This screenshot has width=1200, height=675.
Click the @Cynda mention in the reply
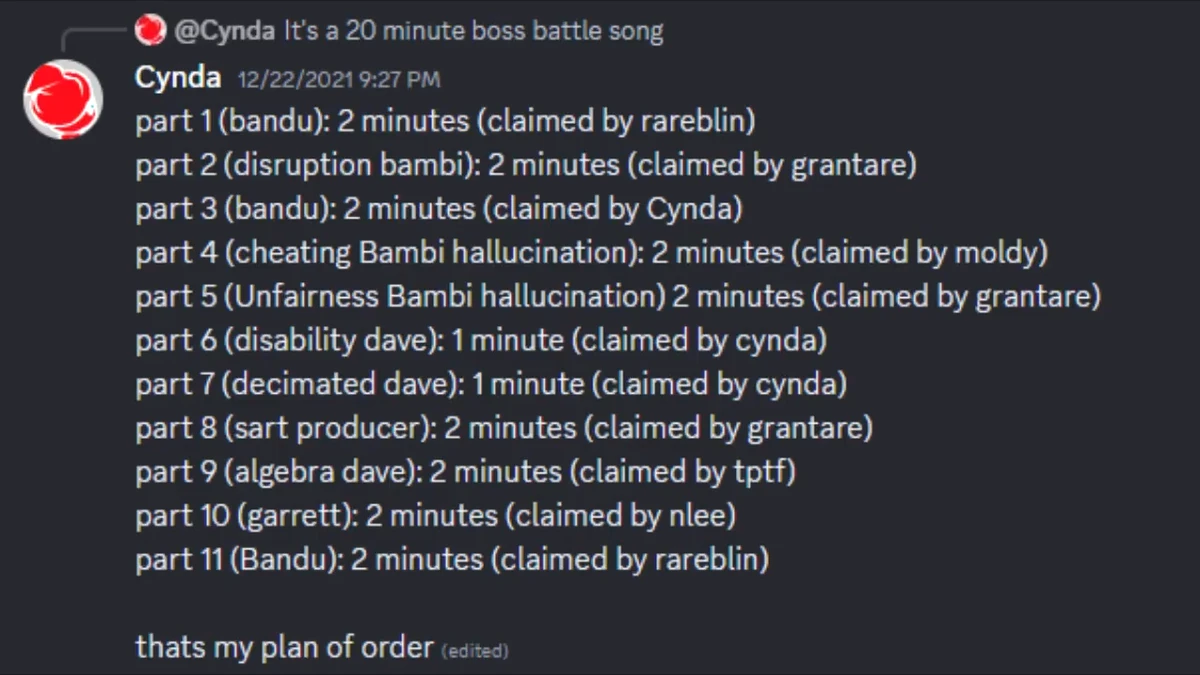point(225,31)
